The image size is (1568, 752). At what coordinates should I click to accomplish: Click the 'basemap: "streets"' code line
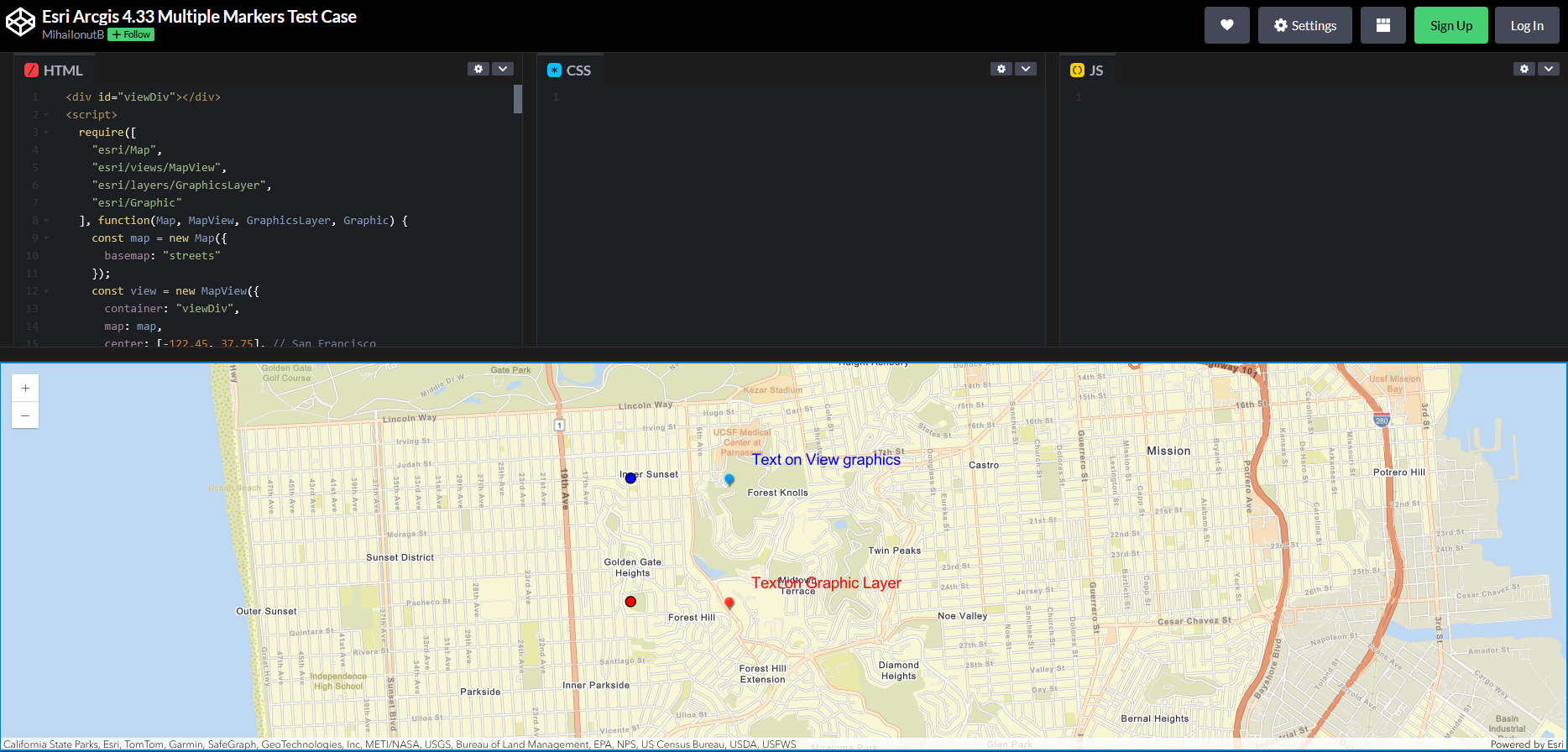point(163,256)
